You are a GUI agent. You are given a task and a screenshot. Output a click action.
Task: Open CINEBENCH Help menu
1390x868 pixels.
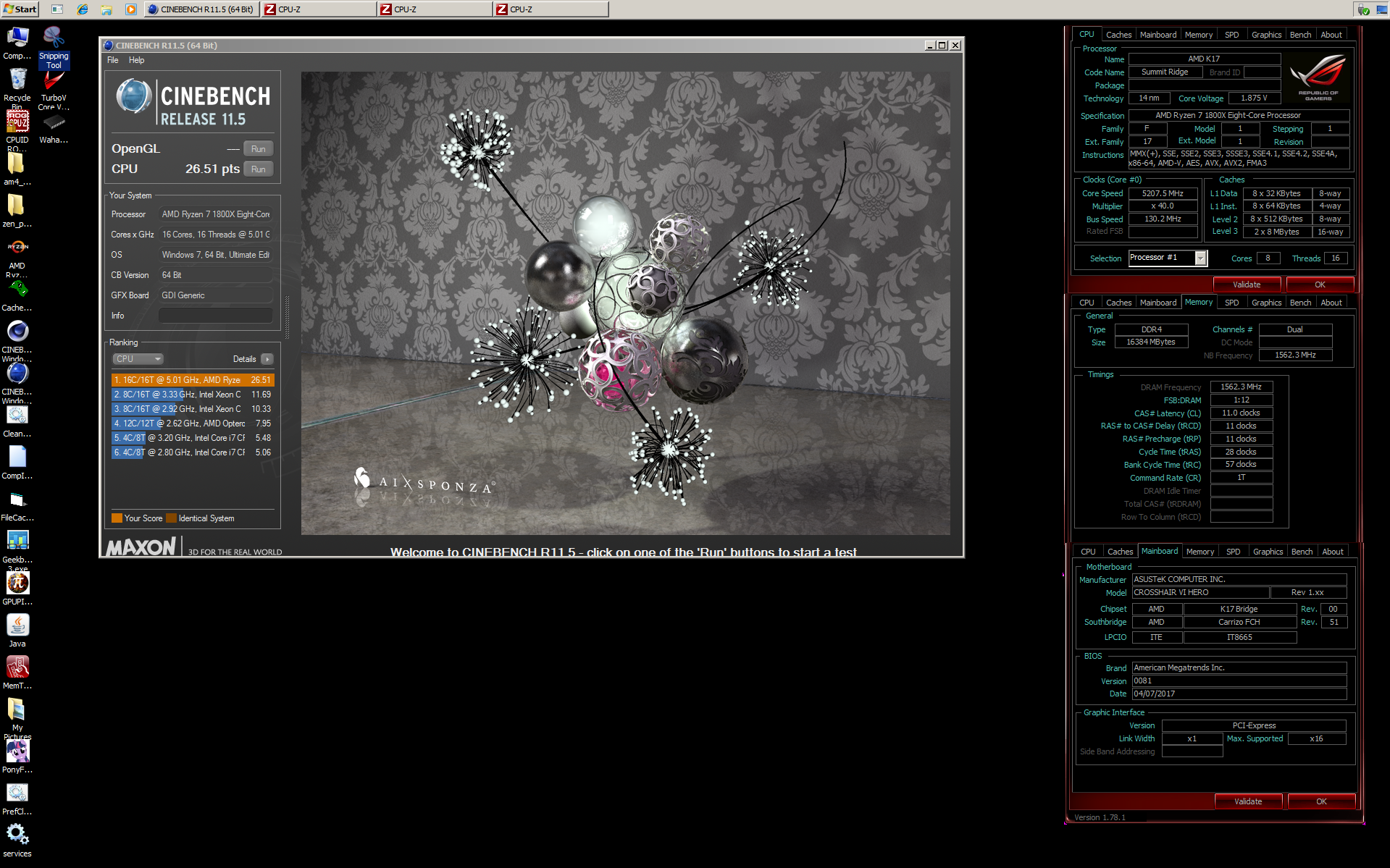[136, 60]
